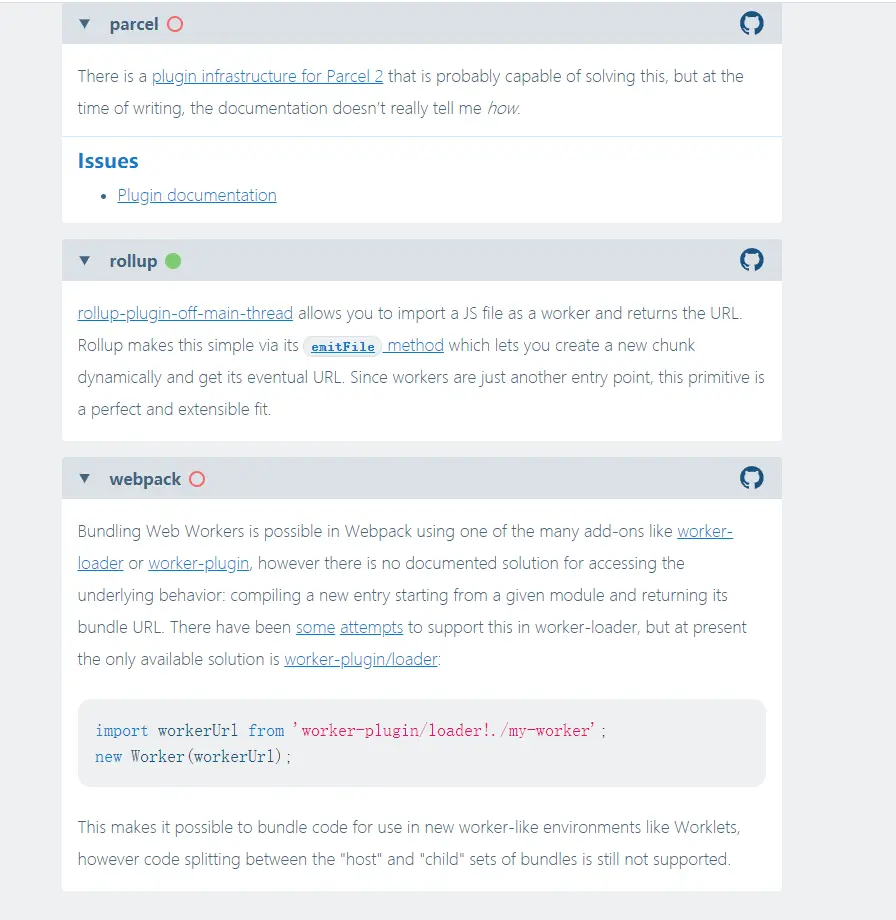Open the emitFile code link
This screenshot has width=896, height=920.
[x=343, y=346]
